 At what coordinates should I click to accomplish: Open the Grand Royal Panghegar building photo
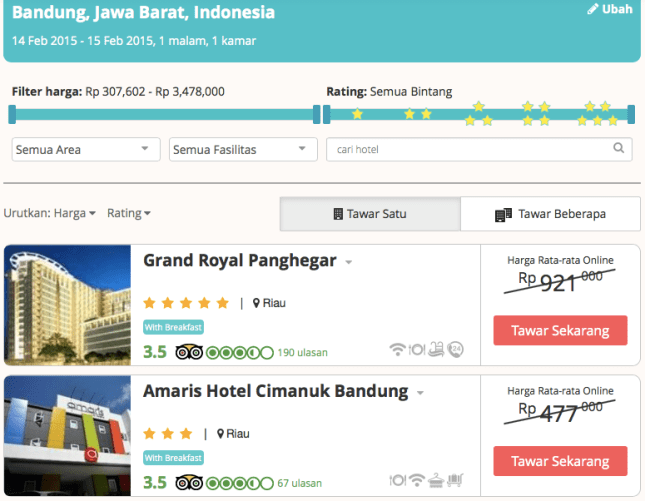[x=67, y=305]
